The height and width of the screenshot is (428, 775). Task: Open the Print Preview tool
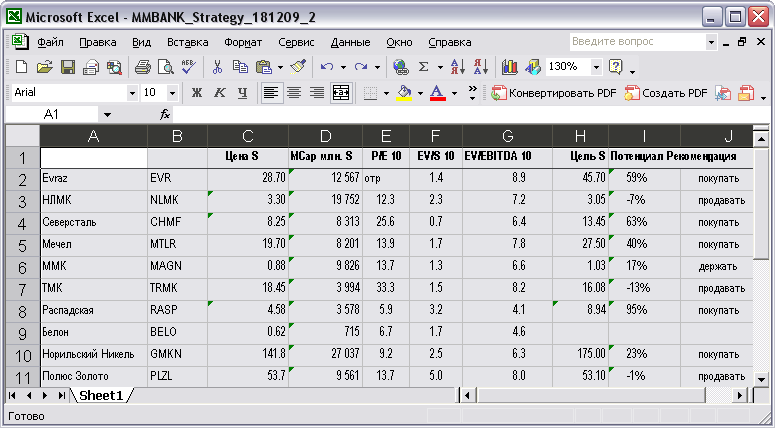(166, 67)
